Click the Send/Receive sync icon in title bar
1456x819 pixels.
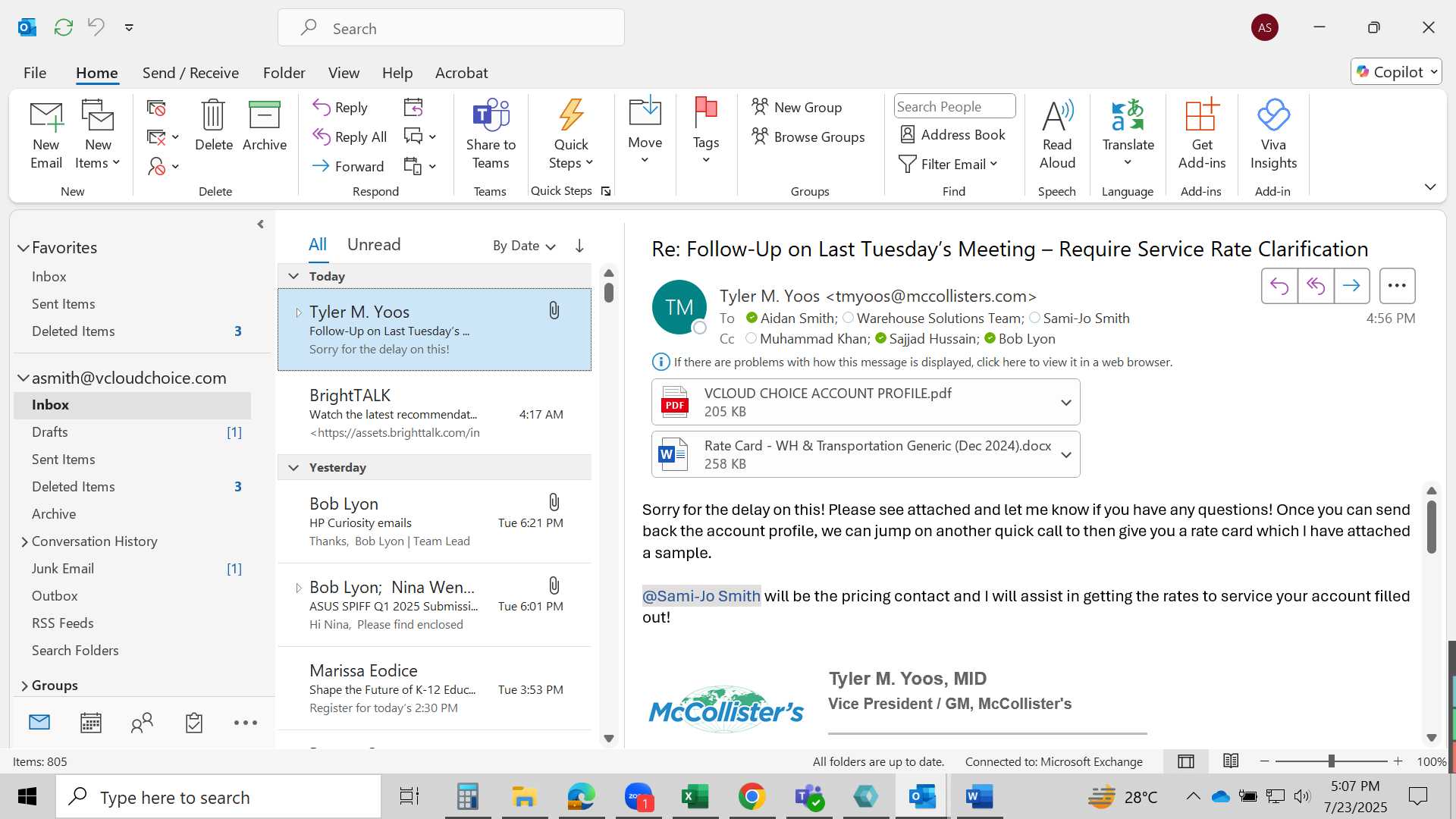[64, 27]
